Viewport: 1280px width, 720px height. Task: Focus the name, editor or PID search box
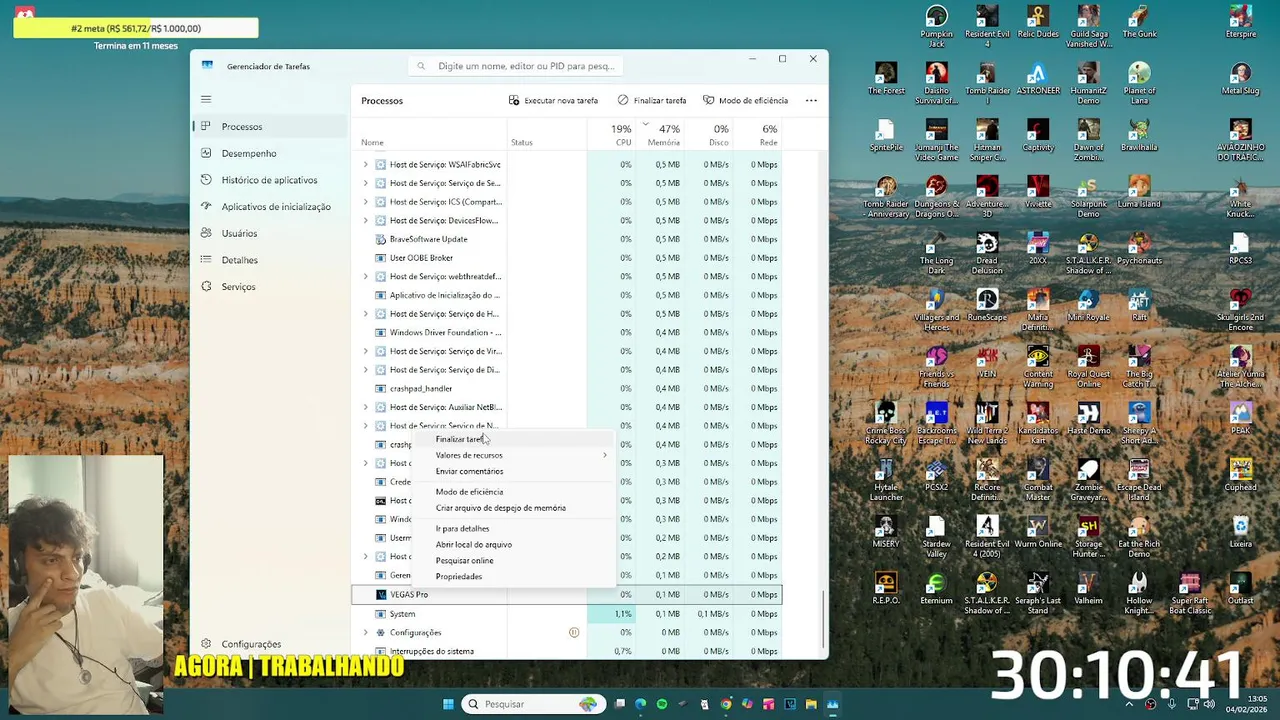coord(516,66)
